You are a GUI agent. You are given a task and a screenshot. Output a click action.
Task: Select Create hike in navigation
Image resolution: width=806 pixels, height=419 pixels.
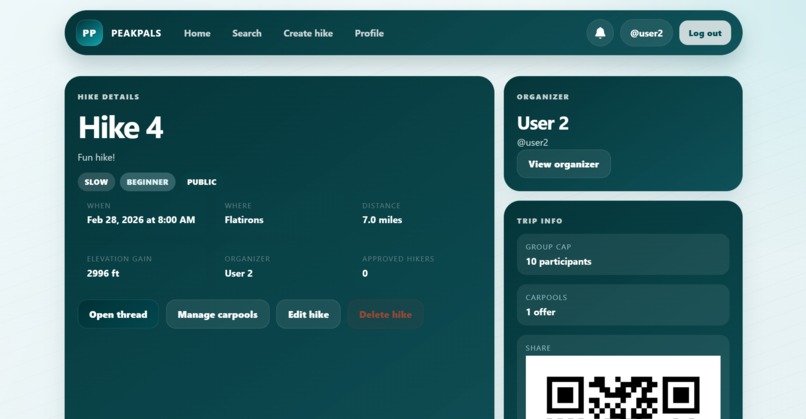(x=308, y=33)
